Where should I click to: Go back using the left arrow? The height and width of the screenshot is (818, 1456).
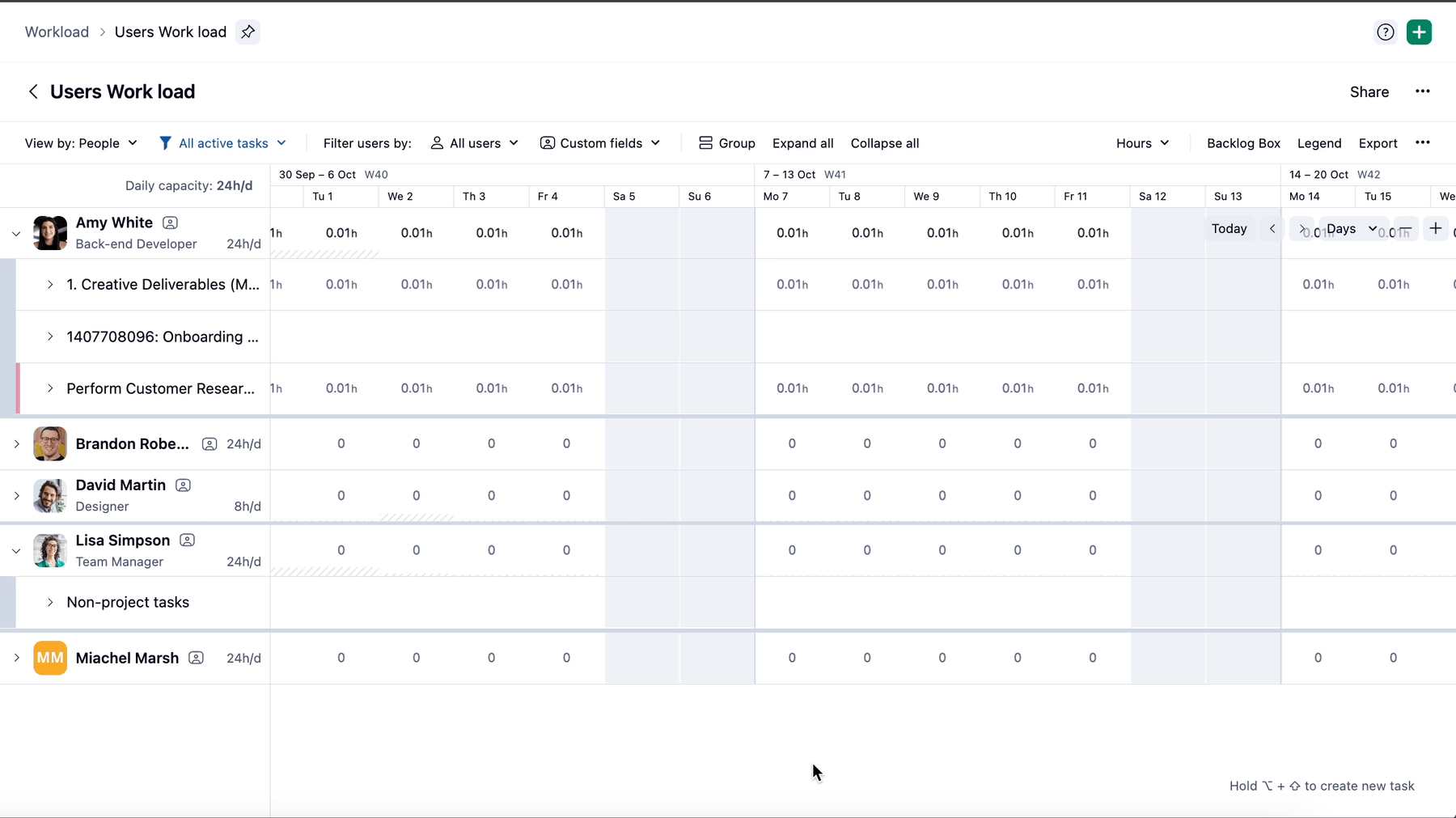[33, 91]
